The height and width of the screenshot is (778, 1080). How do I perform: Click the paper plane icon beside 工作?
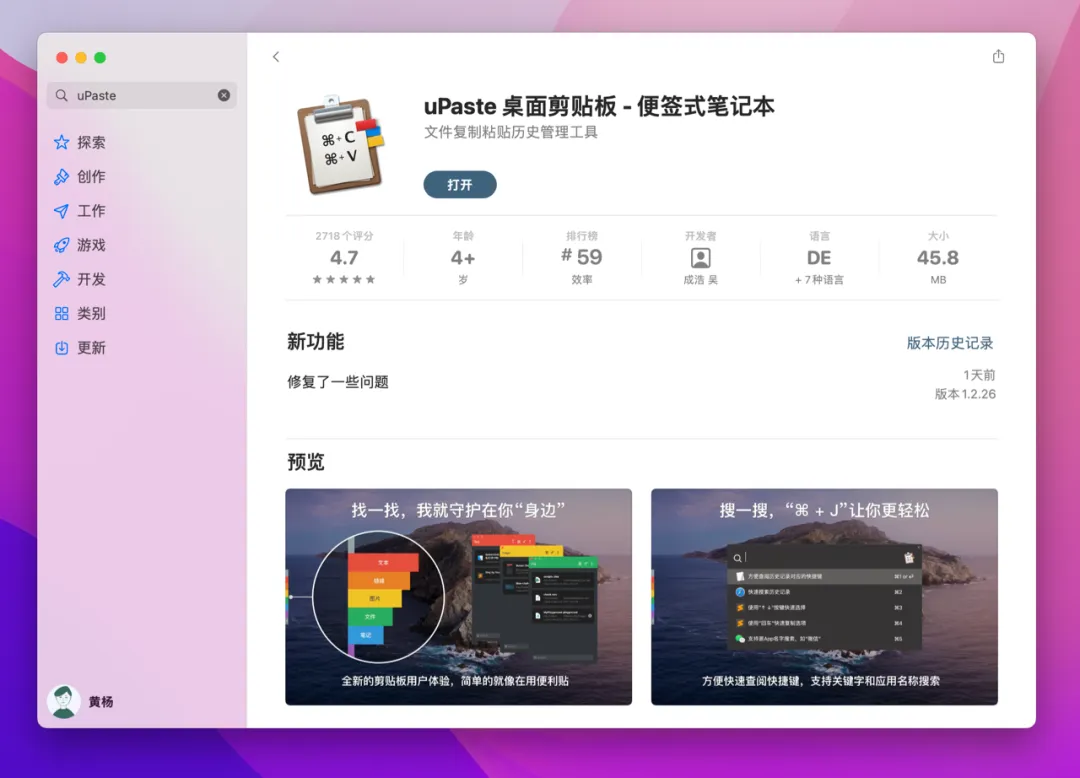pos(61,211)
